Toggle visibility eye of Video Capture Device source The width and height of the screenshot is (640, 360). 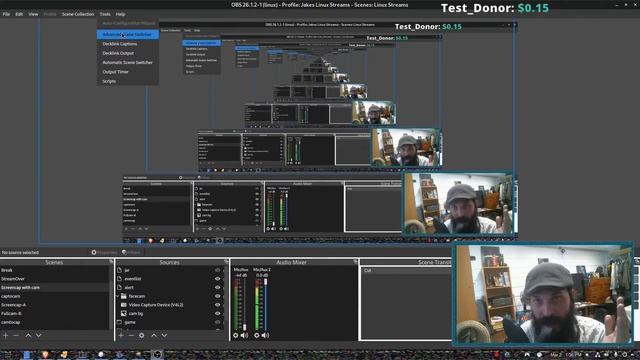(218, 305)
